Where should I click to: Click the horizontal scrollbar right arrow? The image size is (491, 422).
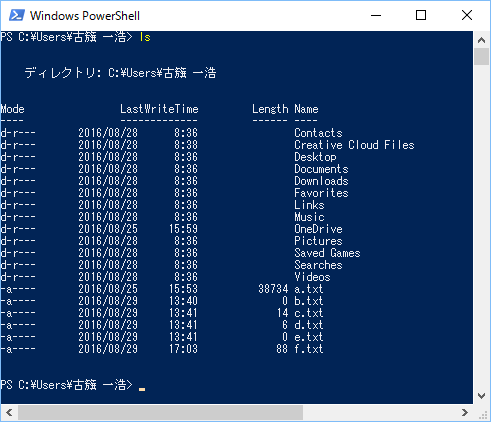[465, 413]
